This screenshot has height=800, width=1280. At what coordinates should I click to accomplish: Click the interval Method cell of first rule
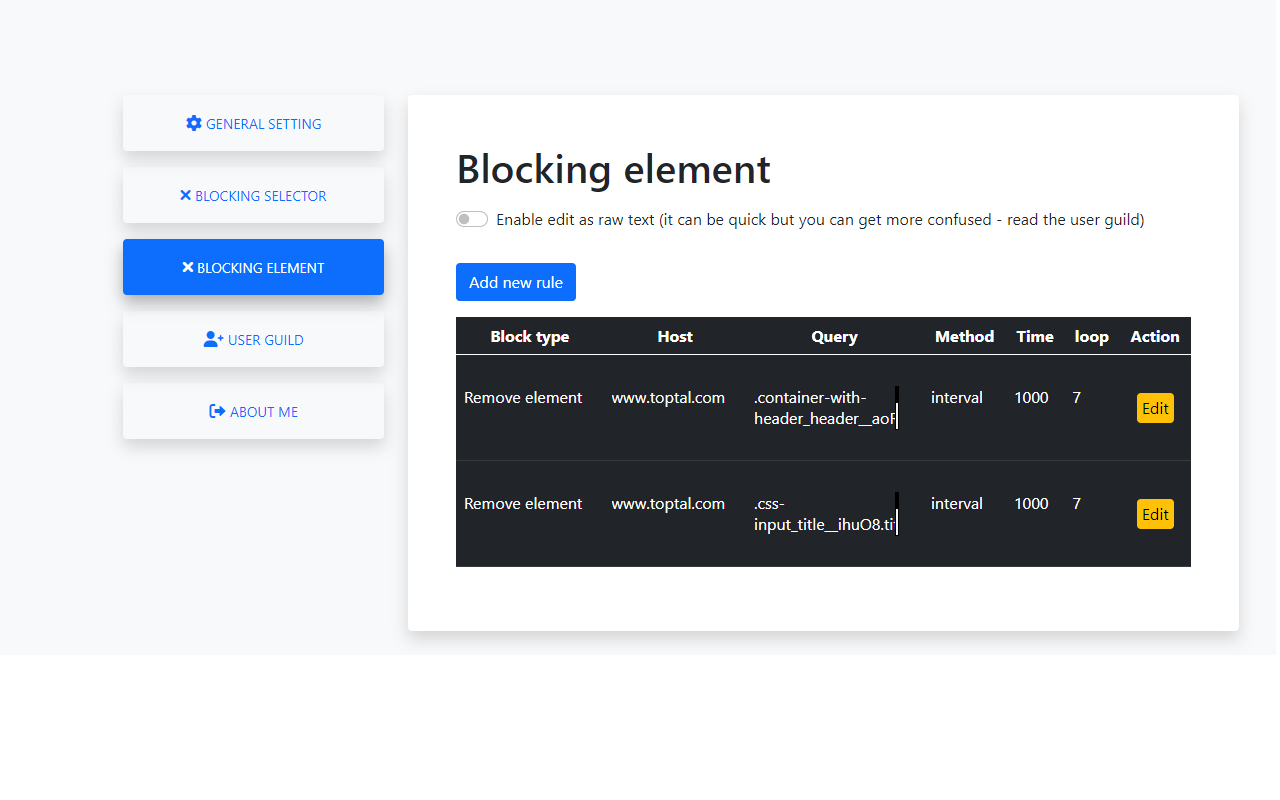957,397
